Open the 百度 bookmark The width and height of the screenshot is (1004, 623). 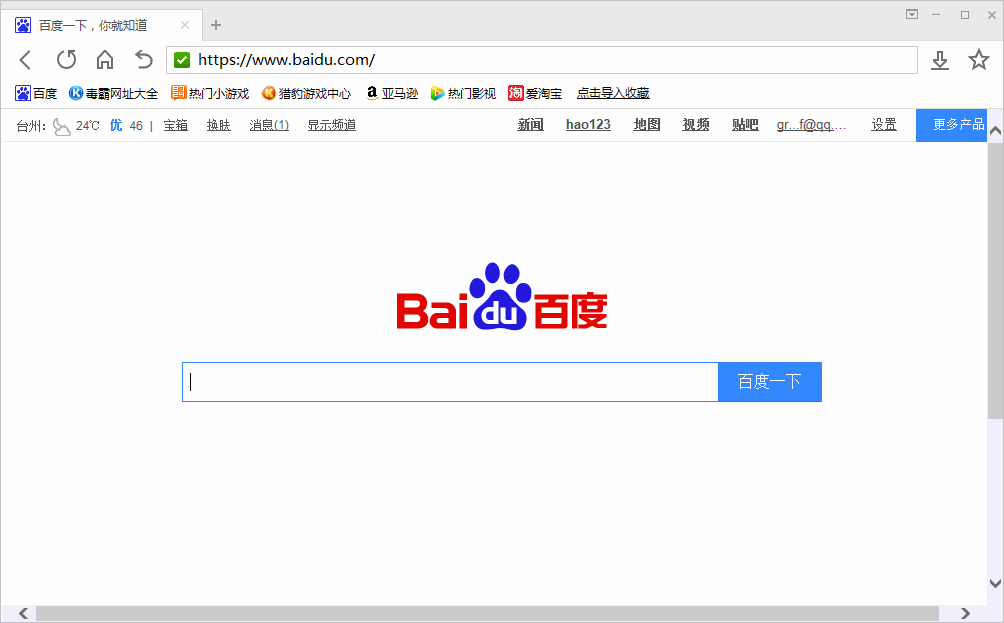pyautogui.click(x=36, y=93)
